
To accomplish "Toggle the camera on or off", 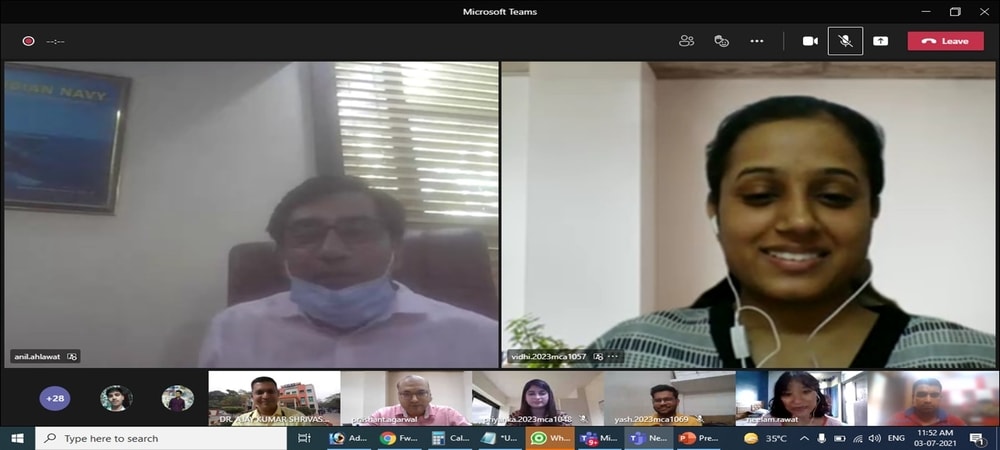I will [x=810, y=41].
